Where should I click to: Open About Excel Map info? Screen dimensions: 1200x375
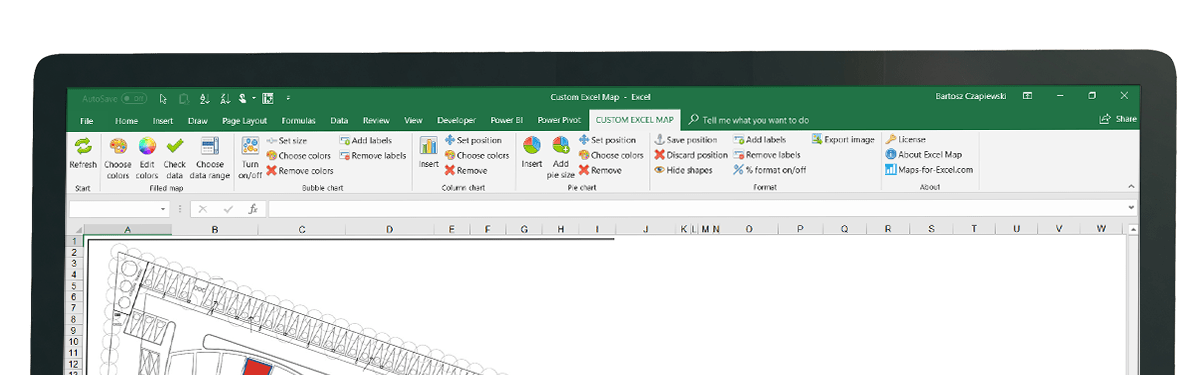[923, 155]
